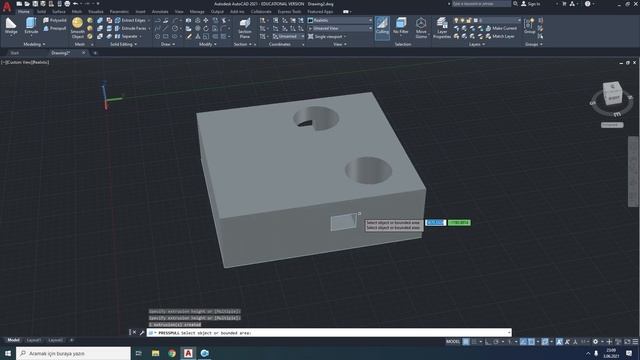The image size is (640, 360).
Task: Switch to the Layout2 tab
Action: click(56, 340)
